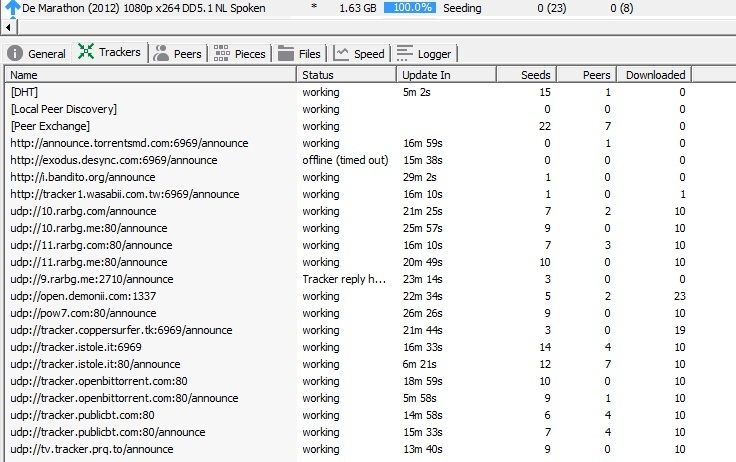Click the 'offline (timed out)' status cell
The image size is (736, 462).
345,160
